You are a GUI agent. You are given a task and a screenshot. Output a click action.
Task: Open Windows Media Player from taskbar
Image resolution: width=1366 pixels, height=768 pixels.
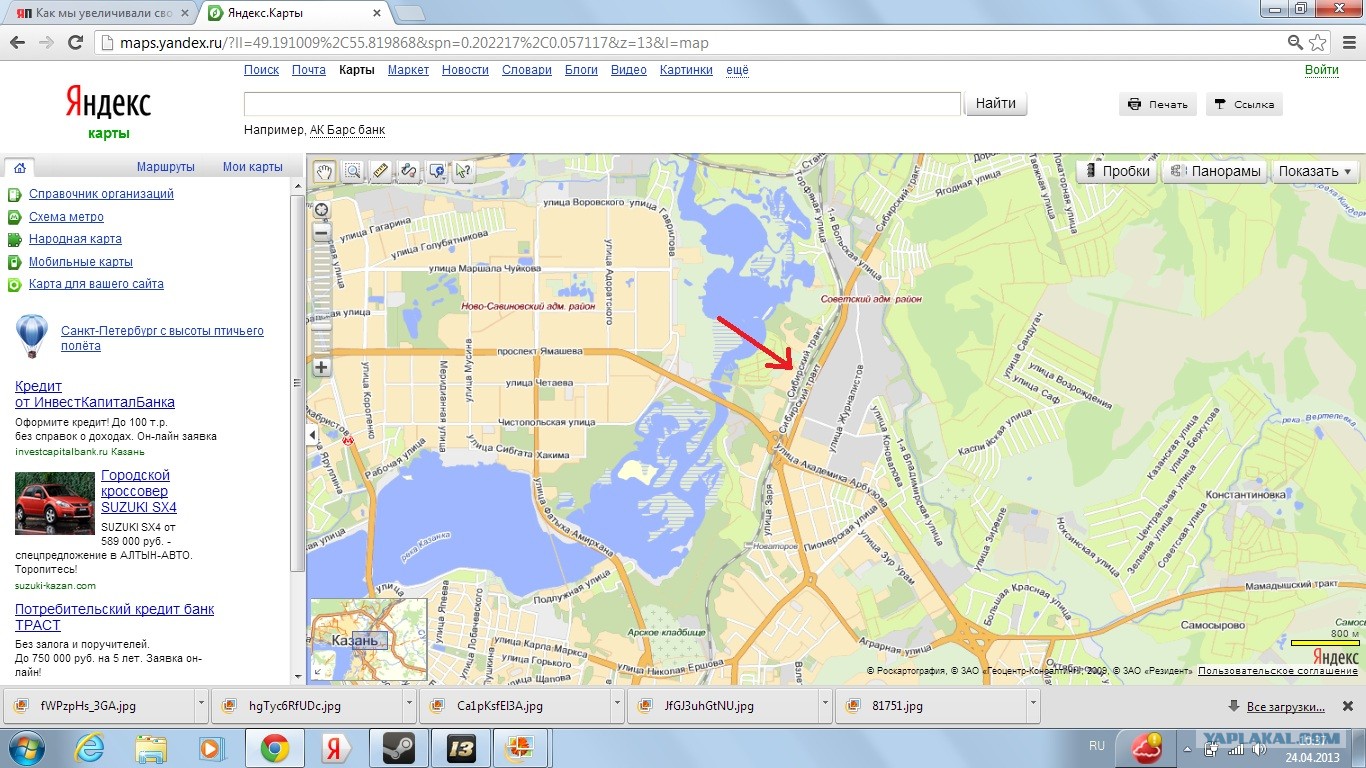click(x=211, y=748)
